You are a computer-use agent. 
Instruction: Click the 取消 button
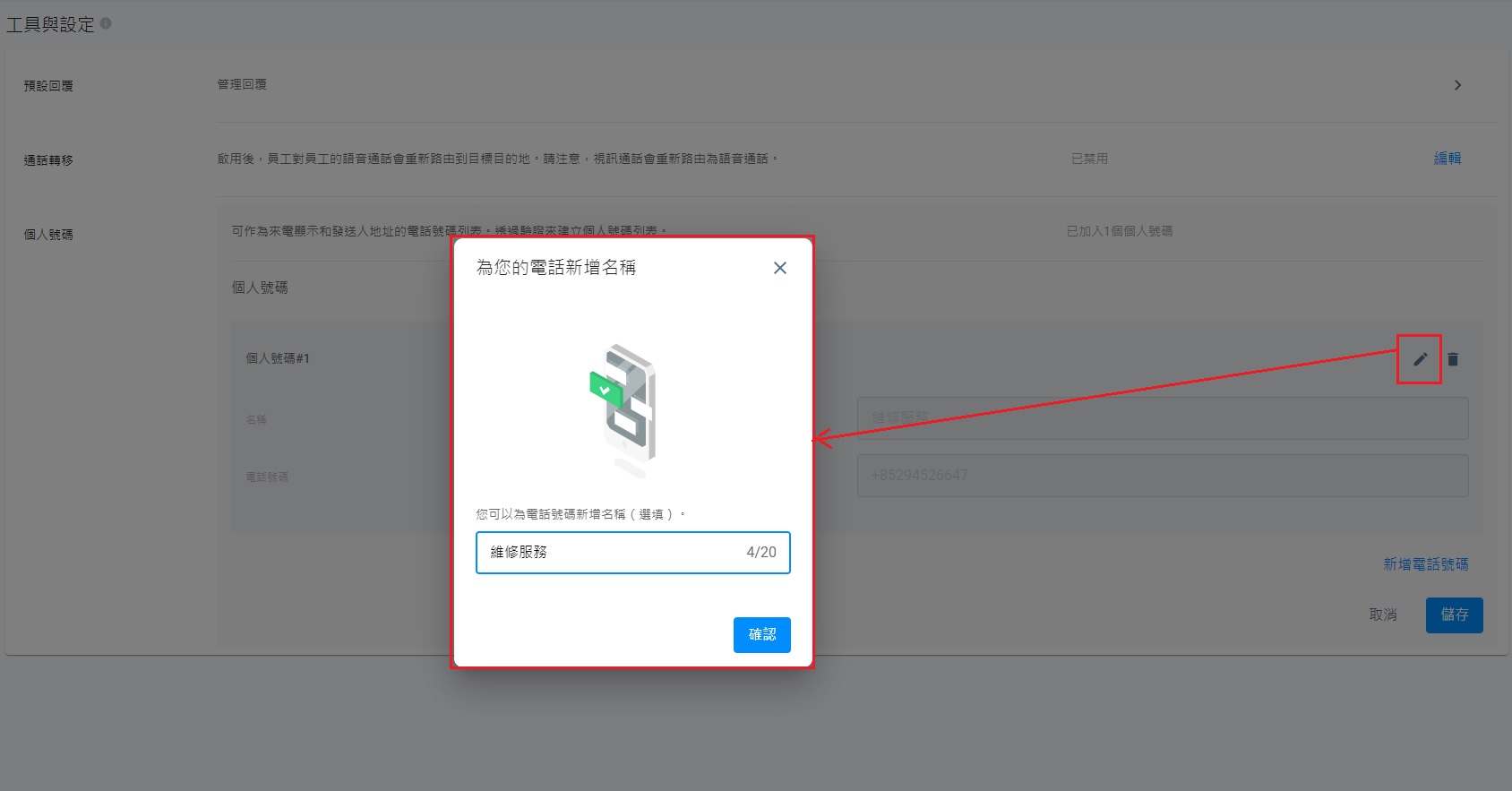[x=1383, y=615]
